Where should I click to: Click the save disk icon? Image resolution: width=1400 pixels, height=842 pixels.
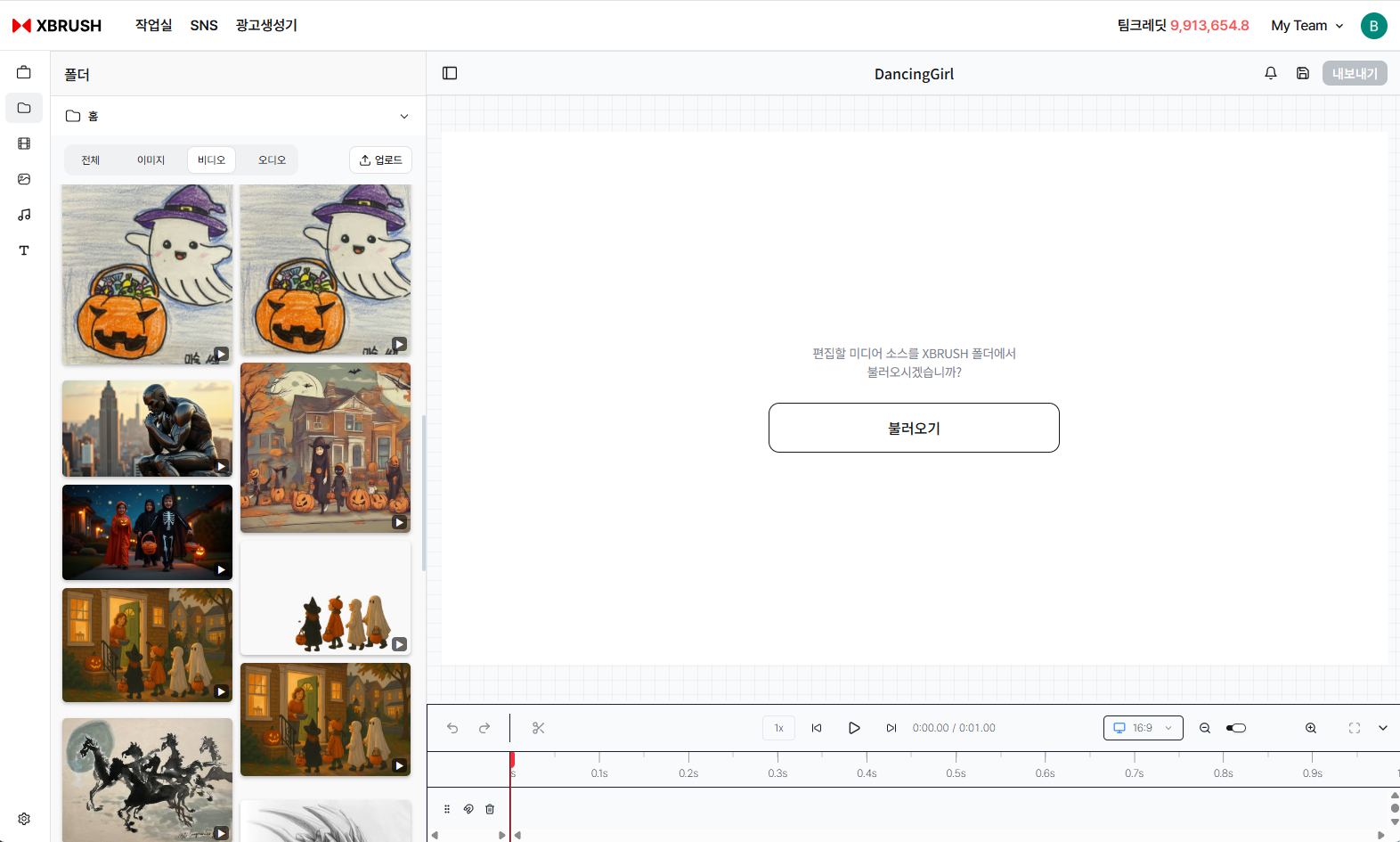click(x=1303, y=73)
